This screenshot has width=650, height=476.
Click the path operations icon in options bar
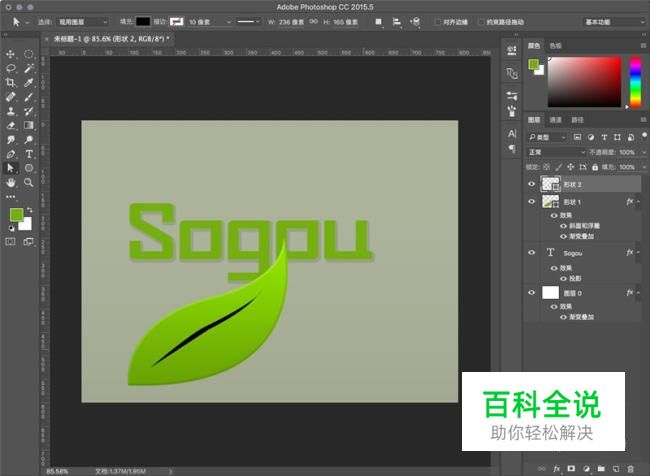(x=378, y=22)
